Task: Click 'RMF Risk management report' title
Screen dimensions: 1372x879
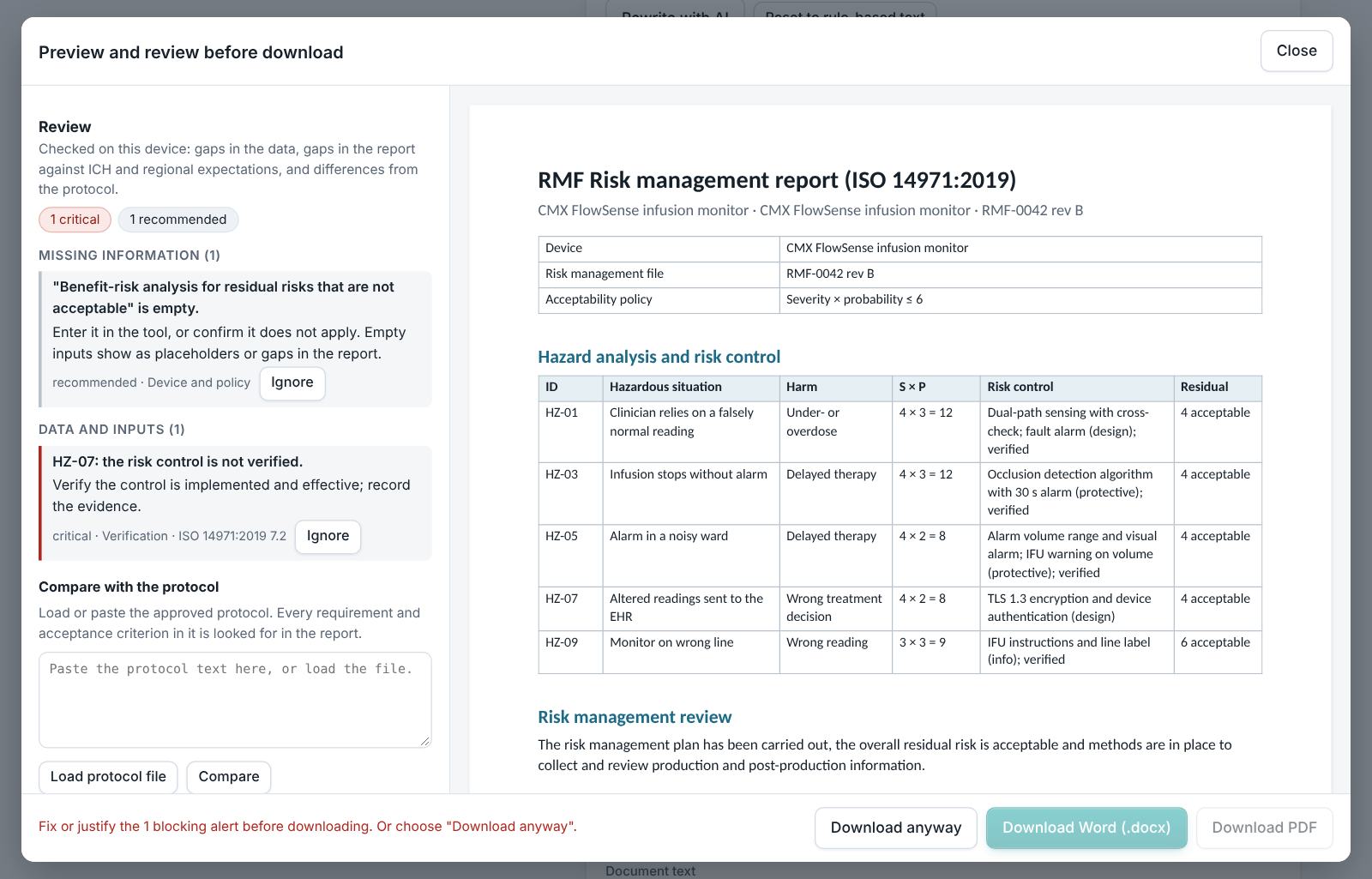Action: (x=777, y=180)
